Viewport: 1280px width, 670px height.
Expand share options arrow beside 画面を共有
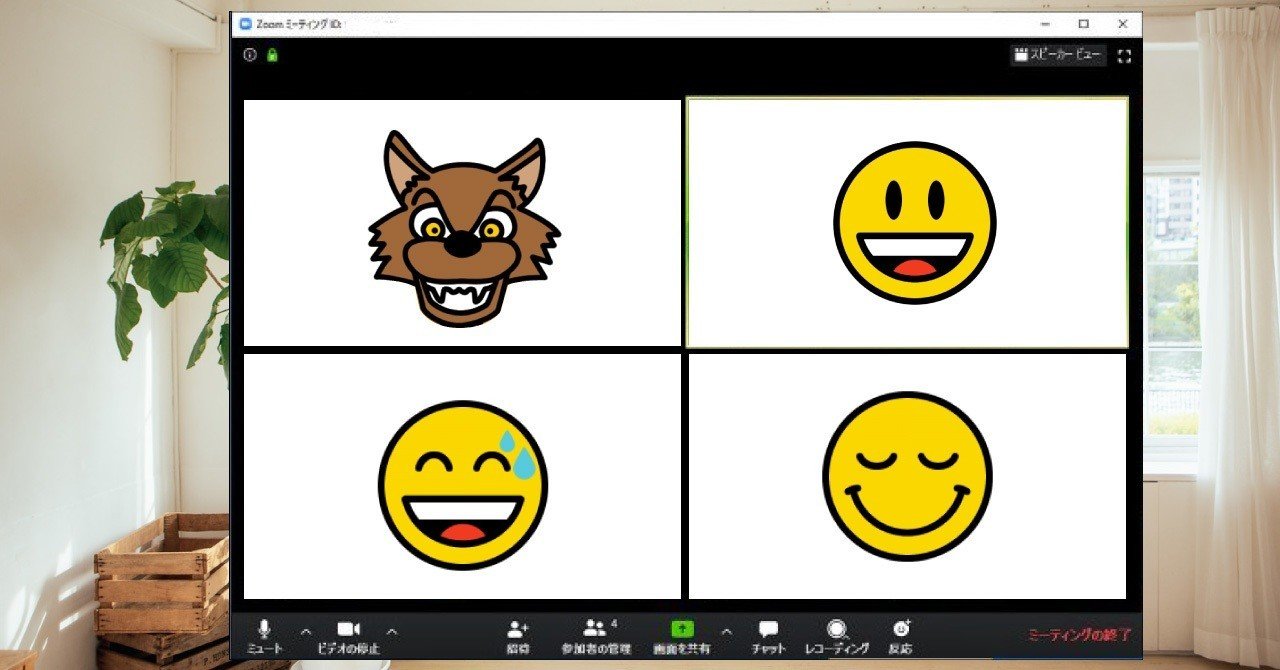click(x=726, y=631)
